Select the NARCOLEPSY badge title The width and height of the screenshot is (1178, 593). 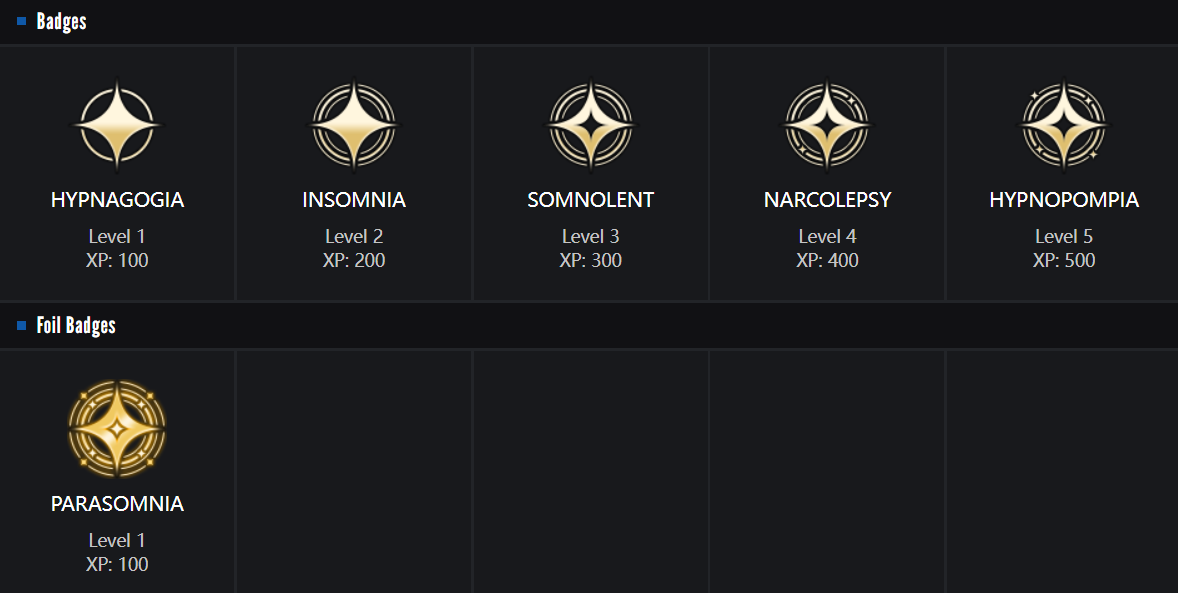(x=827, y=200)
